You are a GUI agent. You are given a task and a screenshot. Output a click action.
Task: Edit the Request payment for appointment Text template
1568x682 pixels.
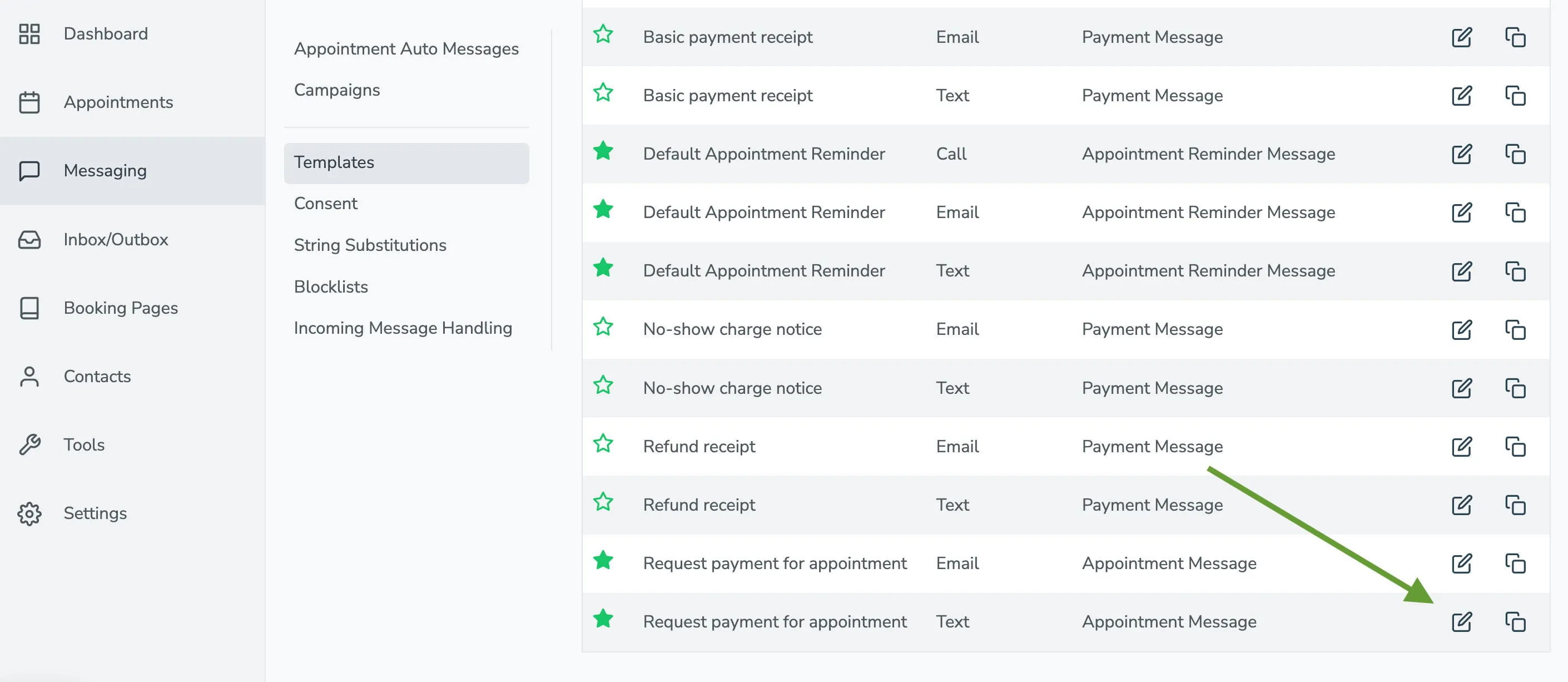click(1461, 622)
